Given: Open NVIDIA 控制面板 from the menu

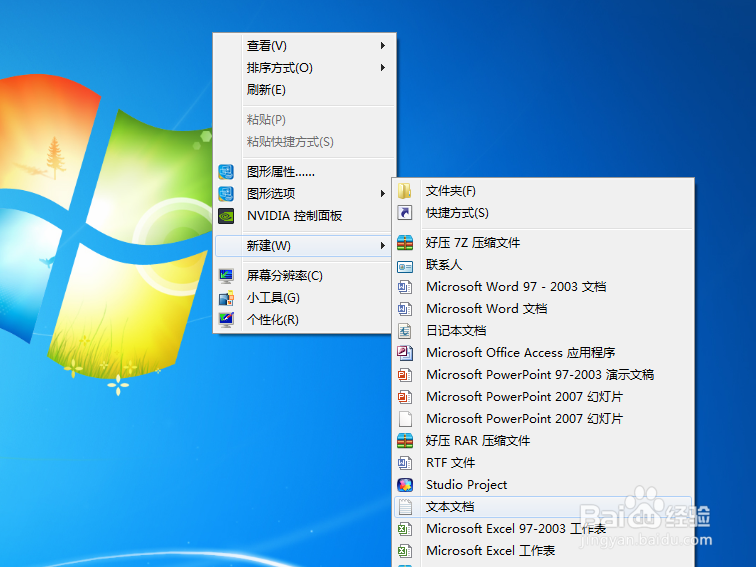Looking at the screenshot, I should 304,216.
